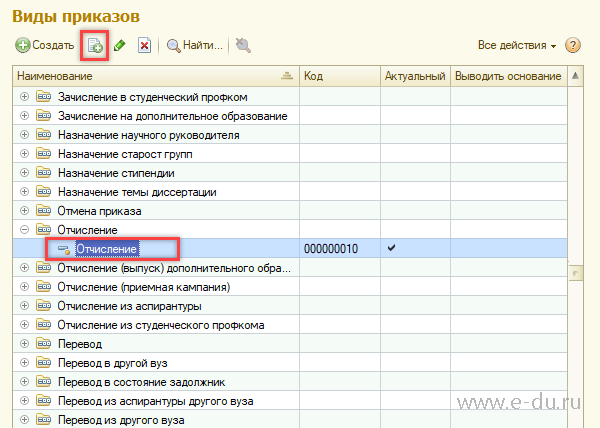Screen dimensions: 600x428
Task: Select the Назначение научного руководителя row
Action: point(149,135)
